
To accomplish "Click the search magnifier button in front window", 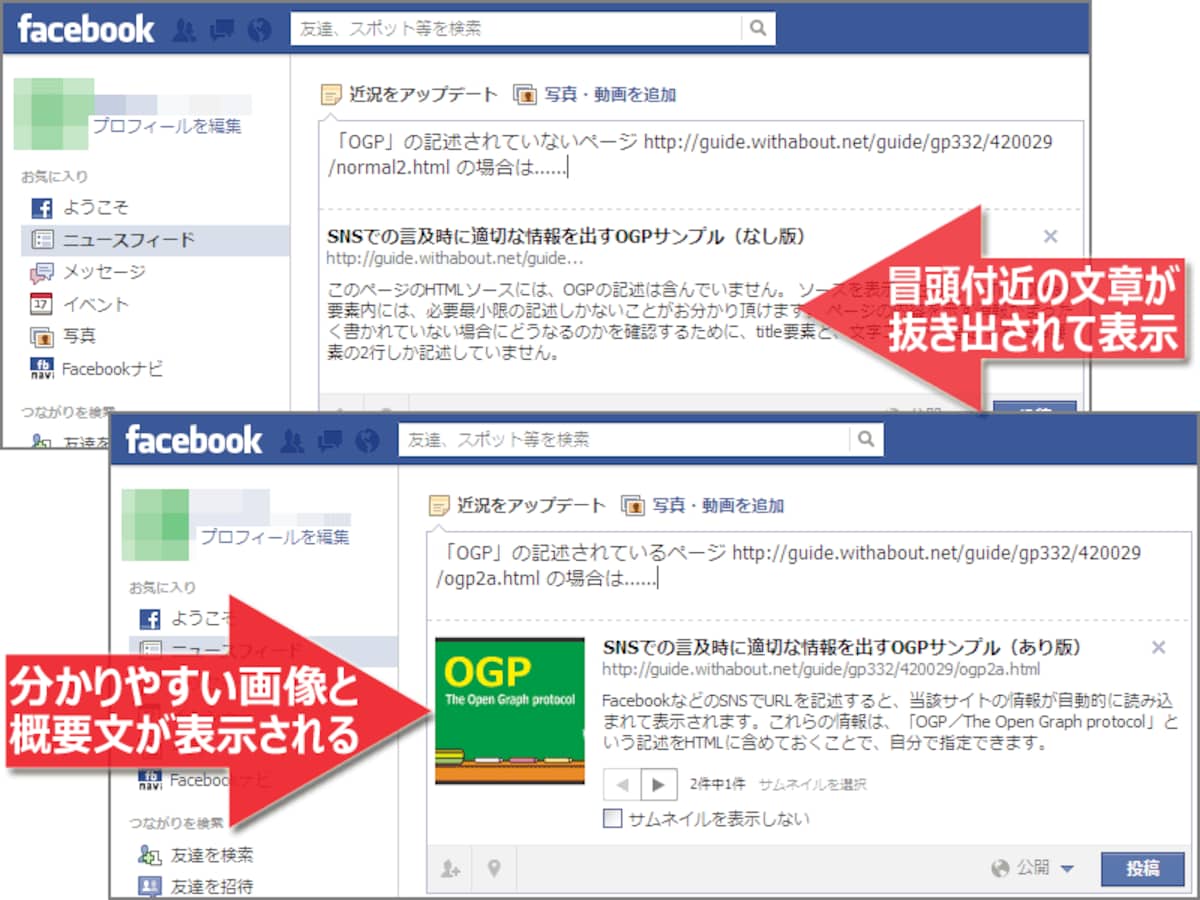I will (x=867, y=440).
